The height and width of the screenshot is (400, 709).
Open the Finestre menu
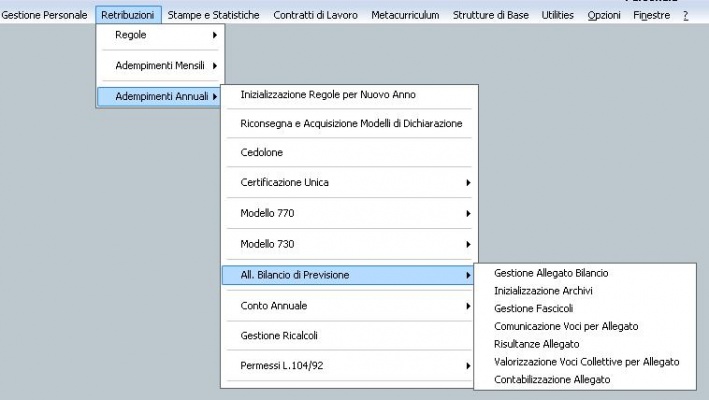point(651,16)
